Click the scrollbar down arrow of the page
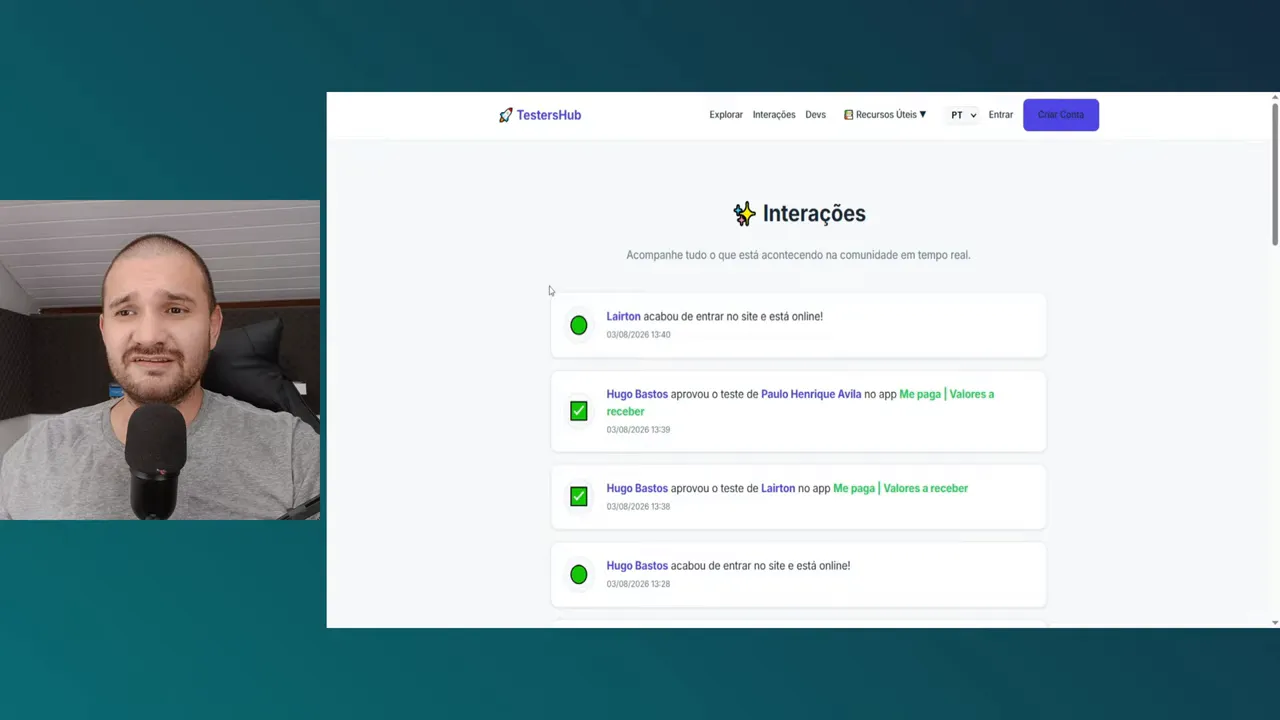This screenshot has height=720, width=1280. pos(1275,622)
